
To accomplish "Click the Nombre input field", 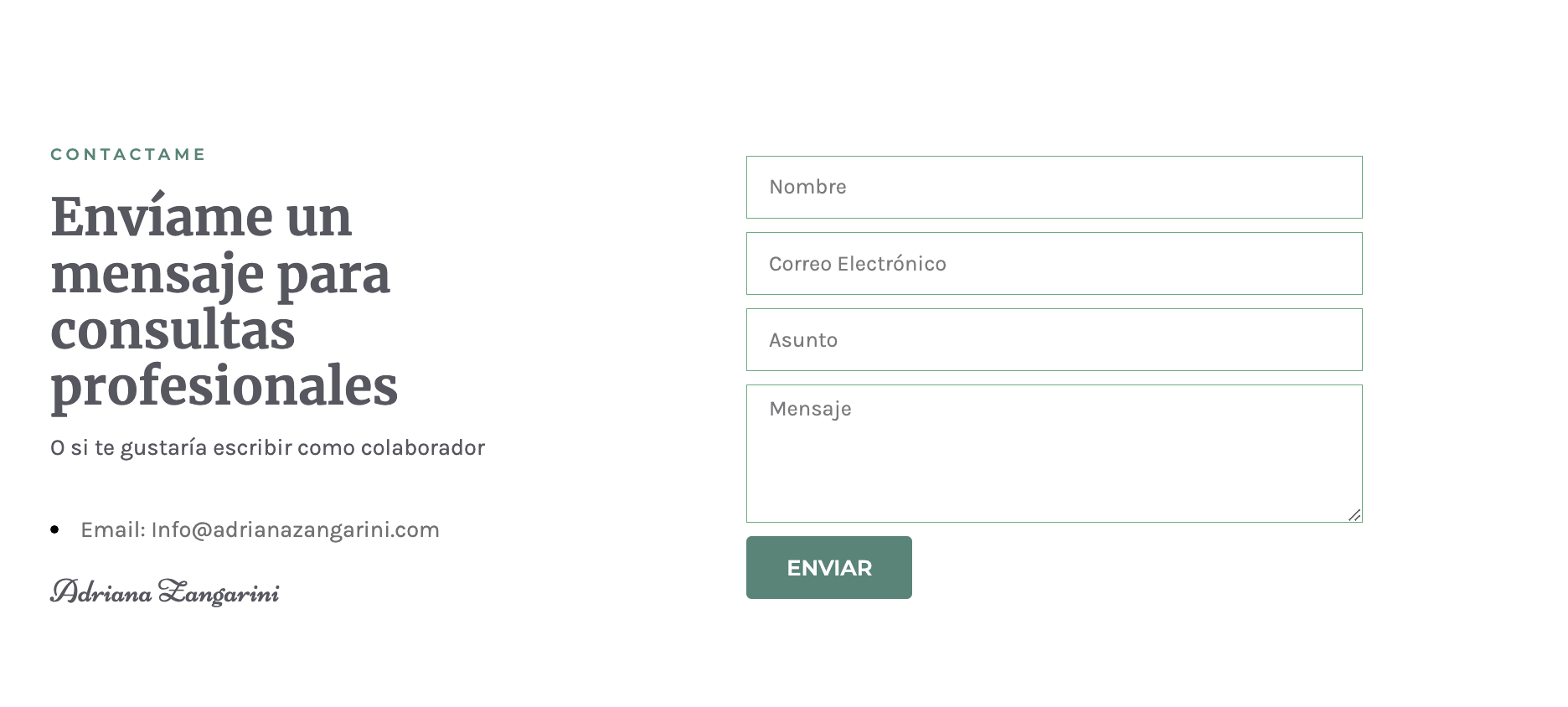I will [x=1054, y=187].
